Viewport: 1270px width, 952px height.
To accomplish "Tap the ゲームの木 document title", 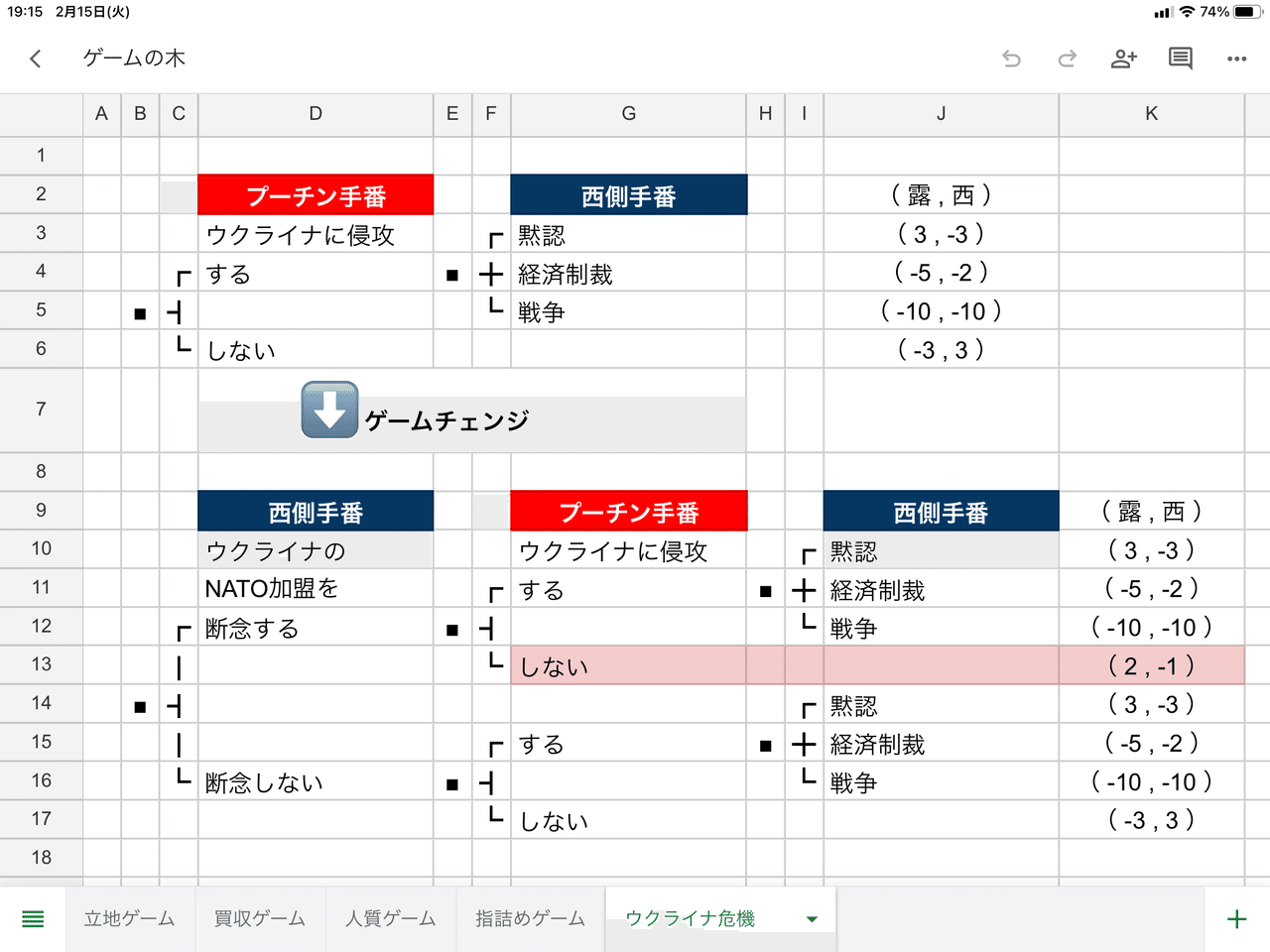I will point(134,59).
